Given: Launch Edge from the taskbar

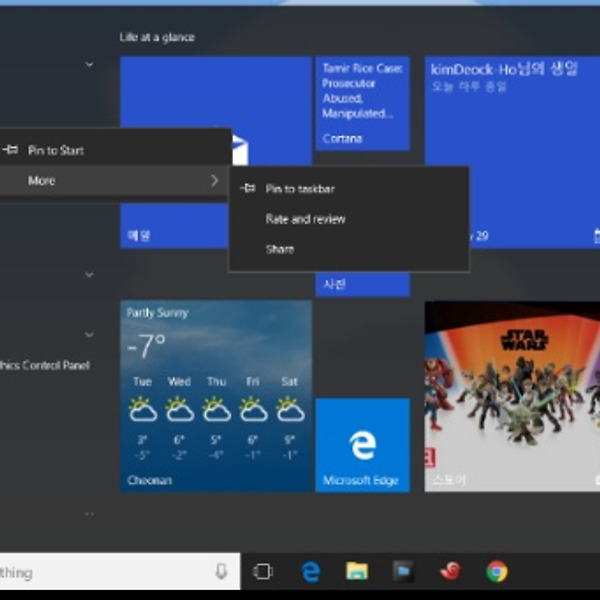Looking at the screenshot, I should [x=310, y=572].
